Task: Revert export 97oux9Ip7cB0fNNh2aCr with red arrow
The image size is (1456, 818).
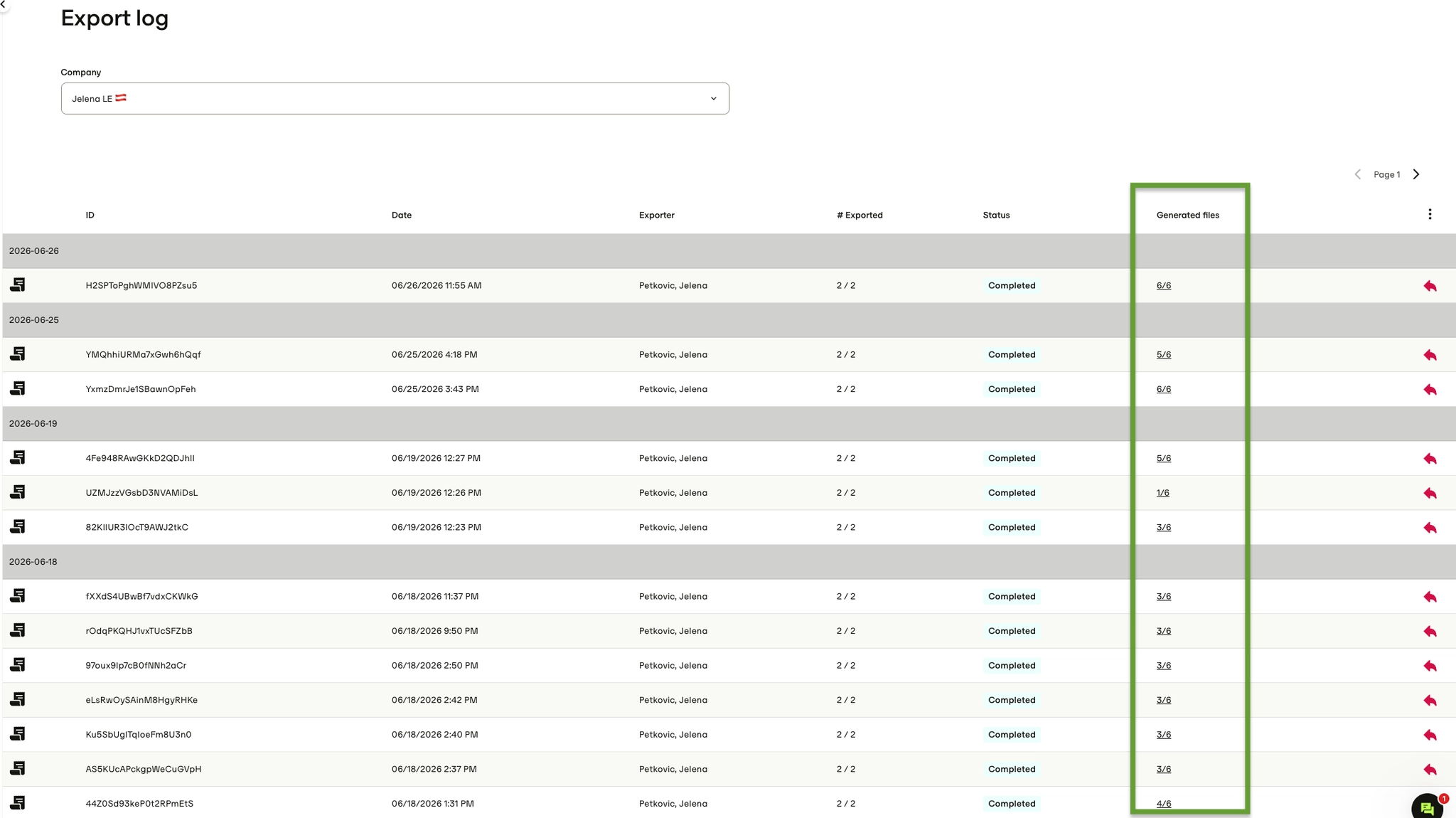Action: point(1430,666)
